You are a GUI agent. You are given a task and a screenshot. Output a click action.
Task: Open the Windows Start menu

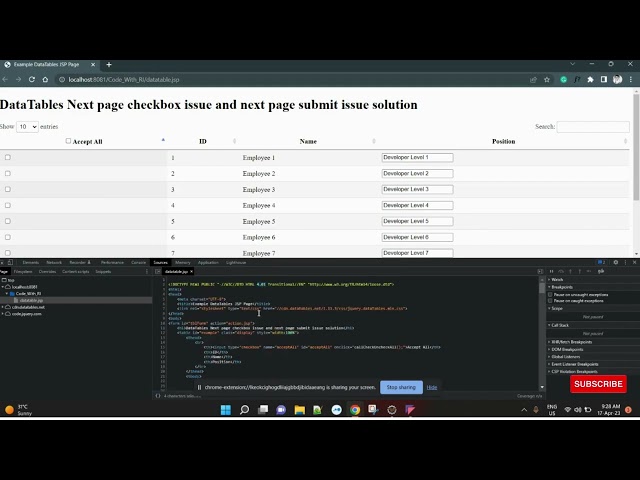[226, 409]
